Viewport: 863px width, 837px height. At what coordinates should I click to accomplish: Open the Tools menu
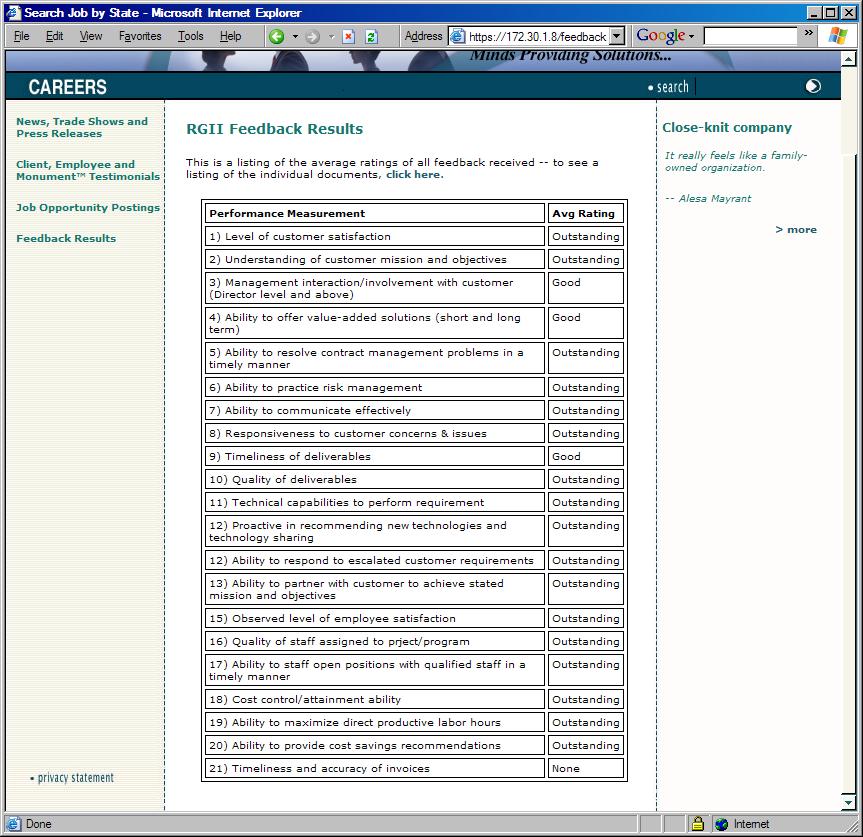coord(190,36)
